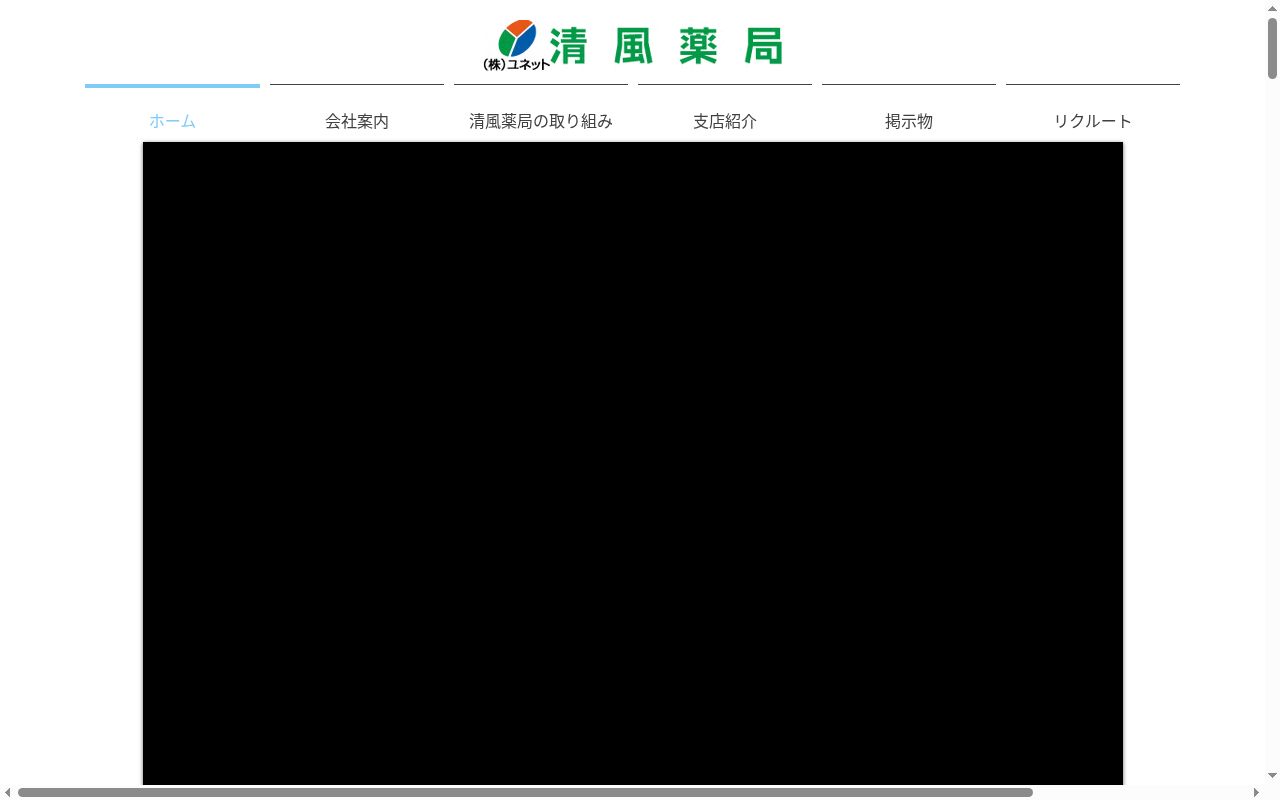Click the vertical scrollbar thumb
The width and height of the screenshot is (1280, 800).
pyautogui.click(x=1272, y=48)
